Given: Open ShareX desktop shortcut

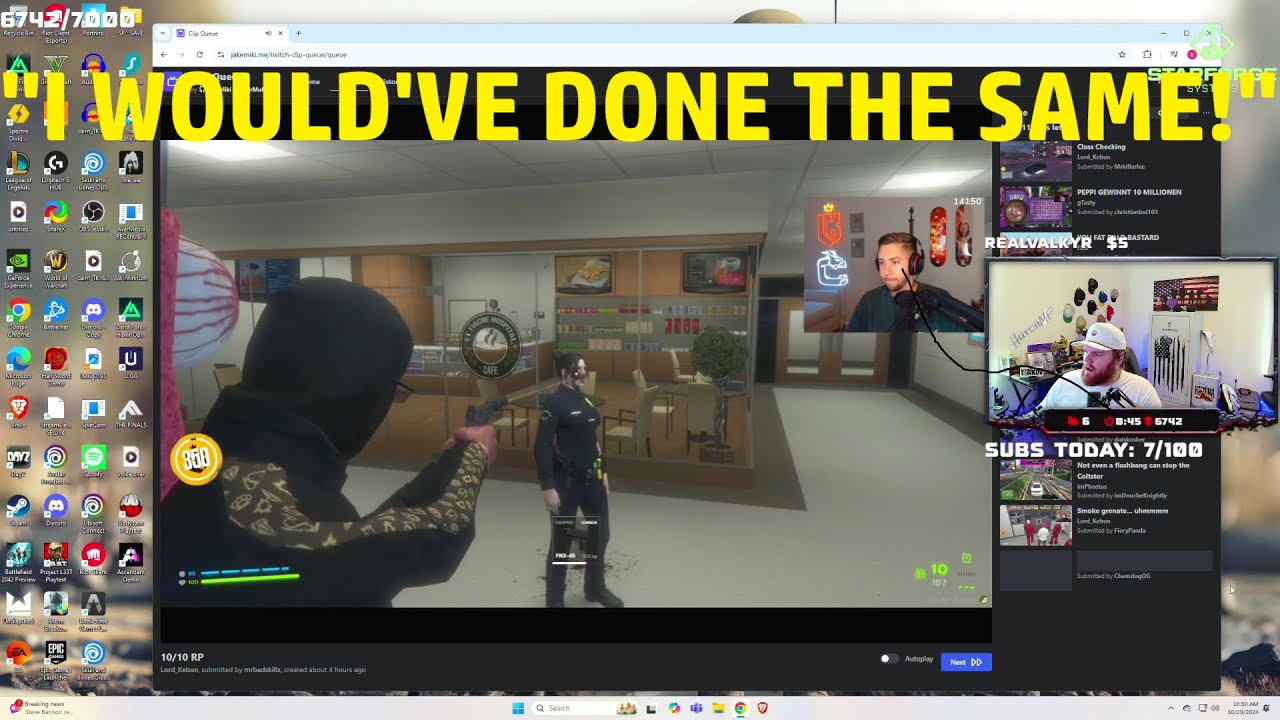Looking at the screenshot, I should coord(56,217).
